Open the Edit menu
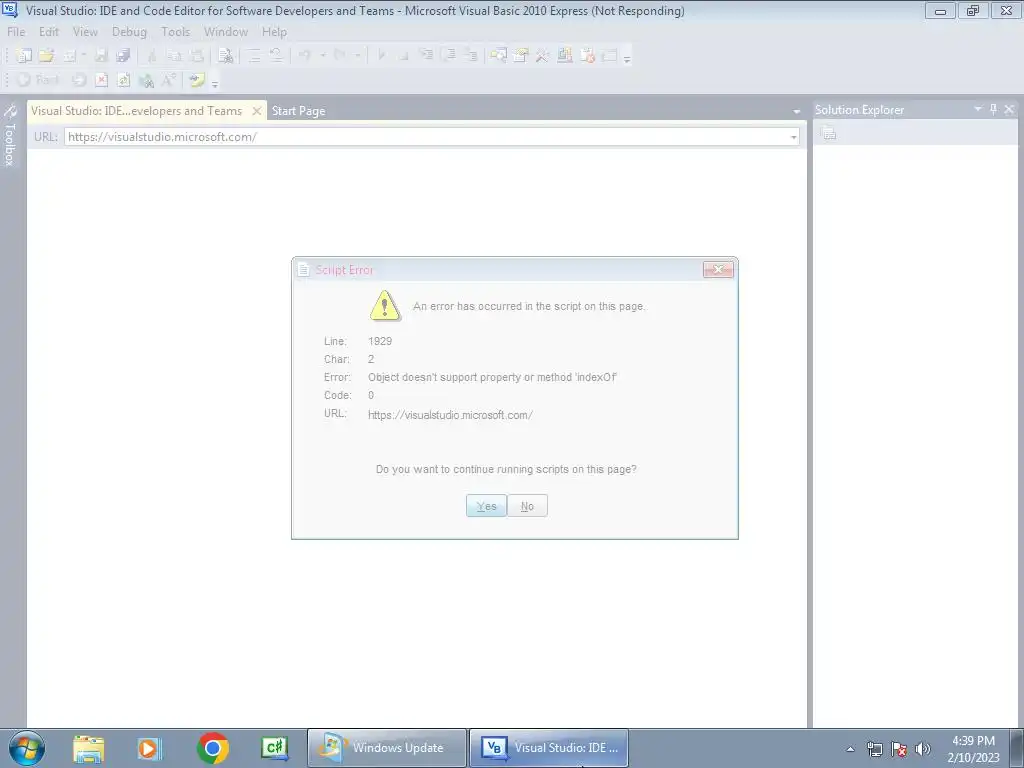 pyautogui.click(x=48, y=31)
